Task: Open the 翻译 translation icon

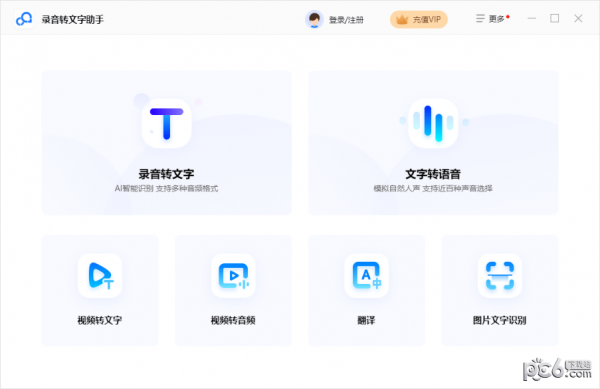Action: [x=367, y=275]
